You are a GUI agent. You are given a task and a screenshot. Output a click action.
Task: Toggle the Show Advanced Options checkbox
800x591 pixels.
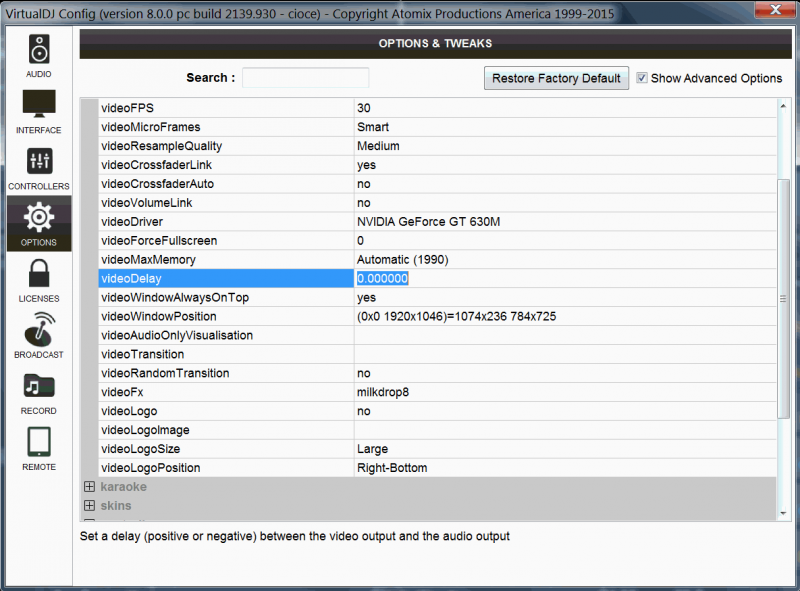click(x=642, y=78)
